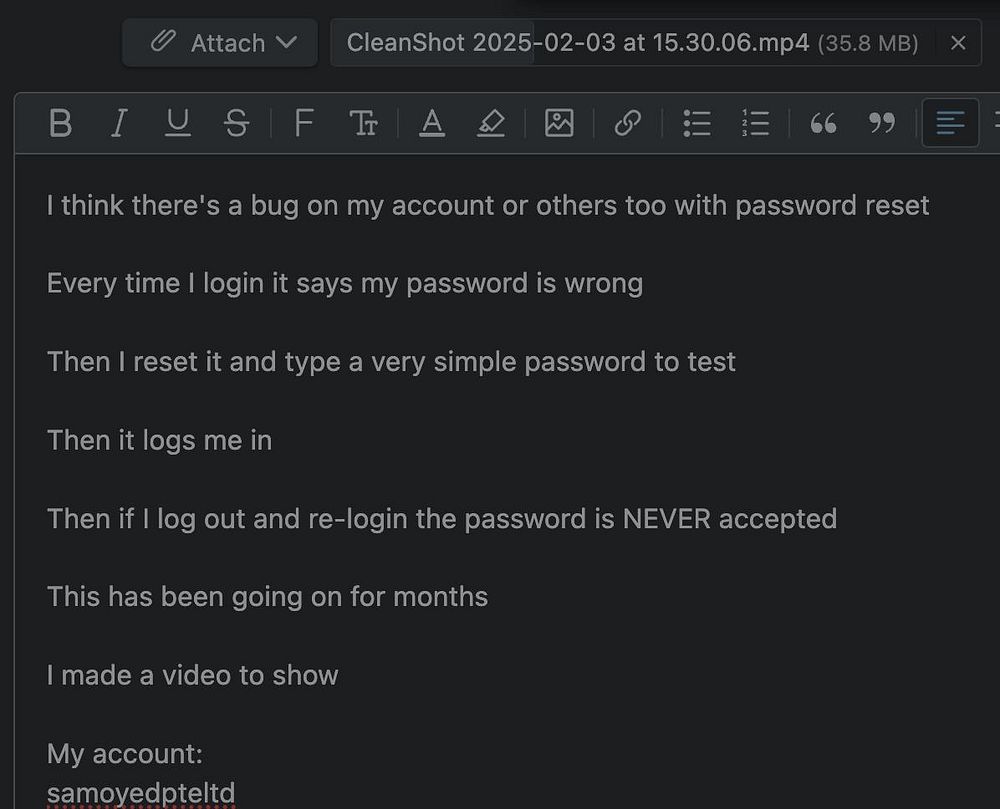The height and width of the screenshot is (809, 1000).
Task: Start a numbered list
Action: click(x=755, y=123)
